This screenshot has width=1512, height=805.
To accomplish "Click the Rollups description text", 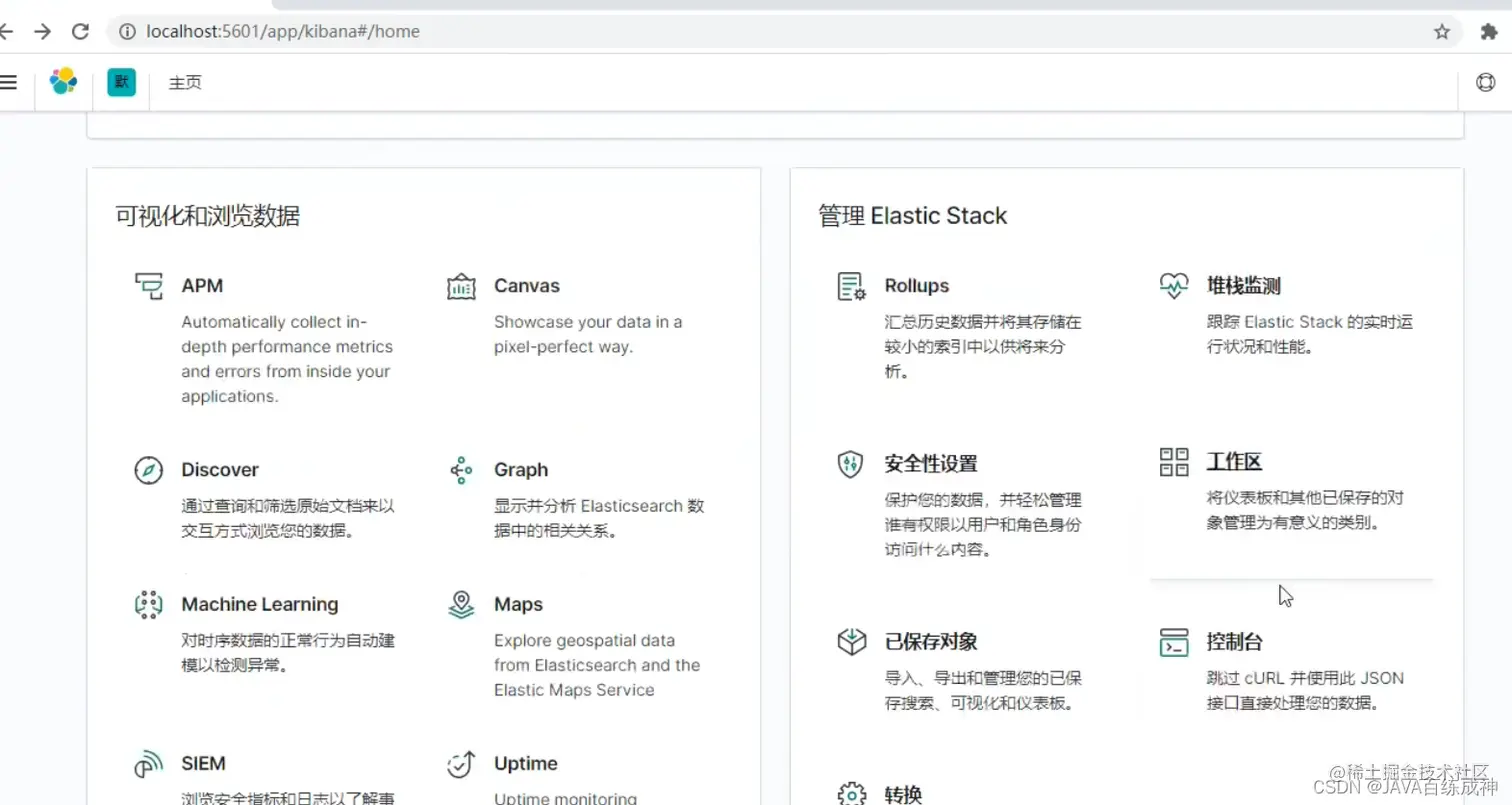I will [x=983, y=347].
